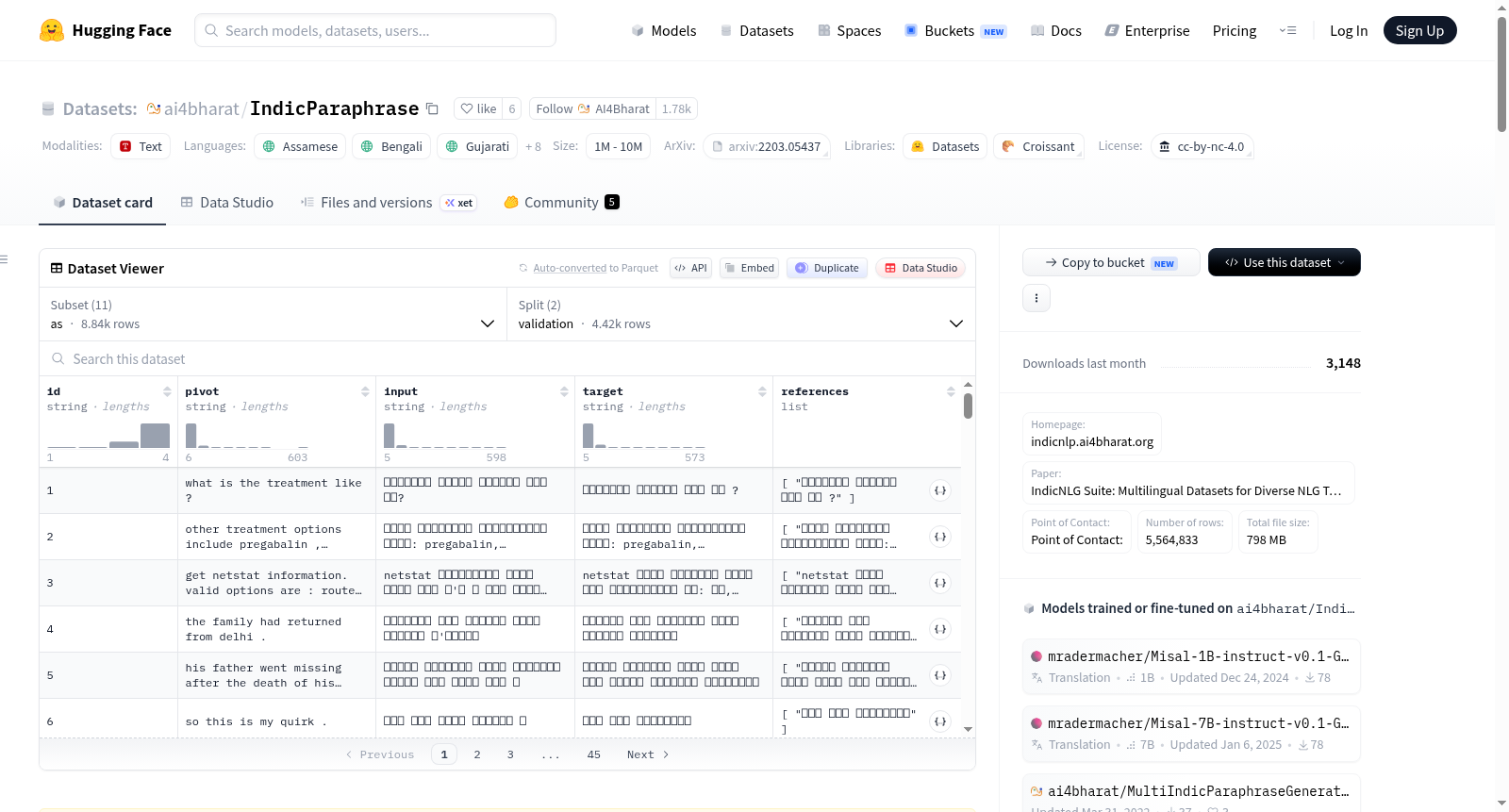This screenshot has width=1509, height=812.
Task: Switch to the Data Studio tab
Action: pos(227,202)
